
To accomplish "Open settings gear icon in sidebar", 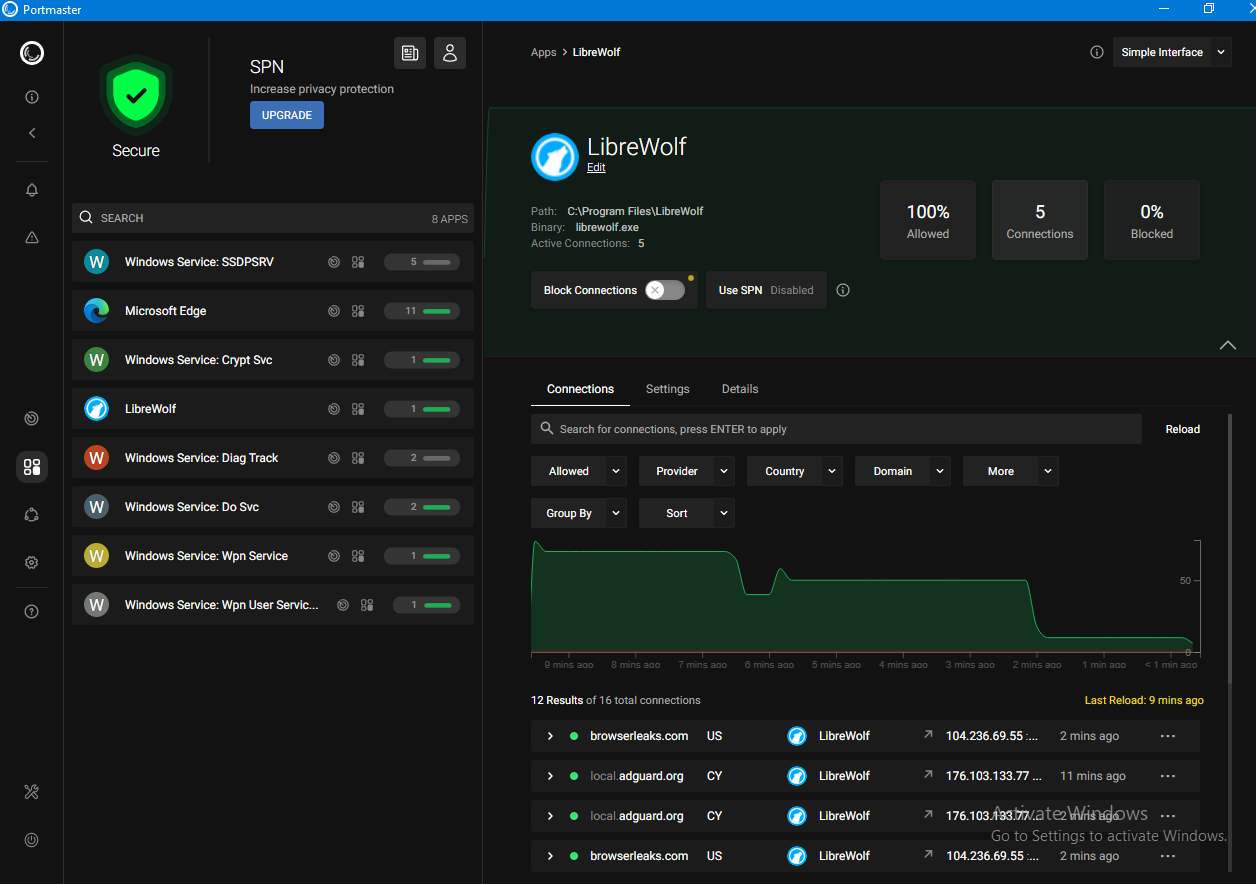I will point(32,563).
